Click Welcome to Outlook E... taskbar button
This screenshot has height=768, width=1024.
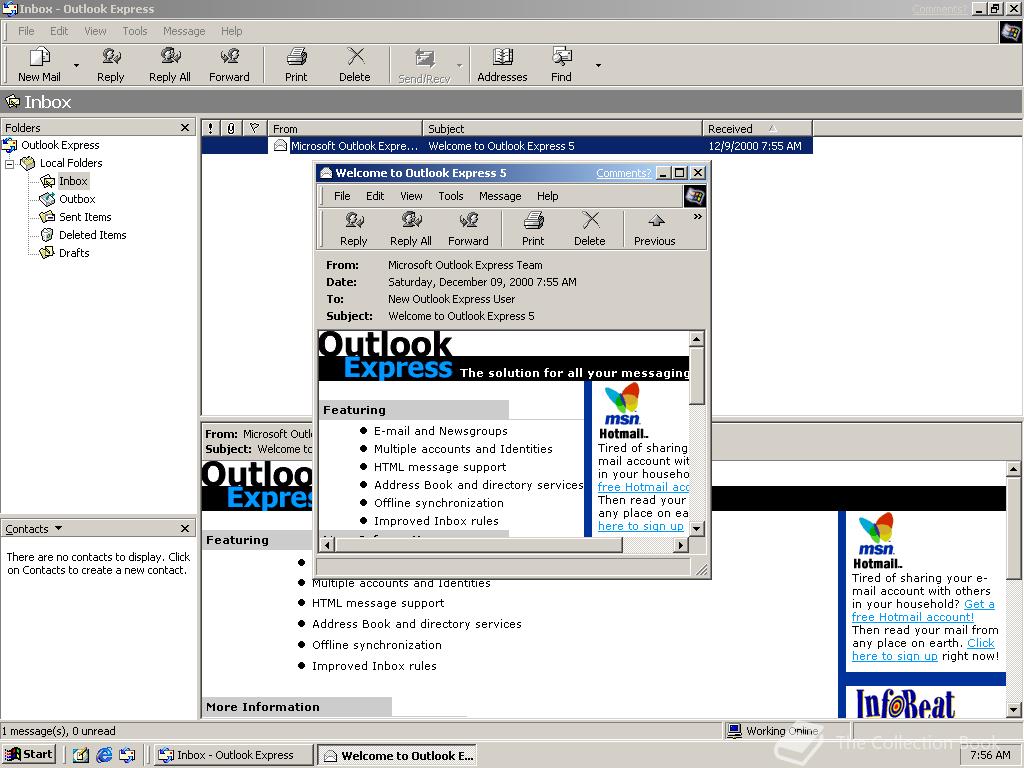[398, 755]
